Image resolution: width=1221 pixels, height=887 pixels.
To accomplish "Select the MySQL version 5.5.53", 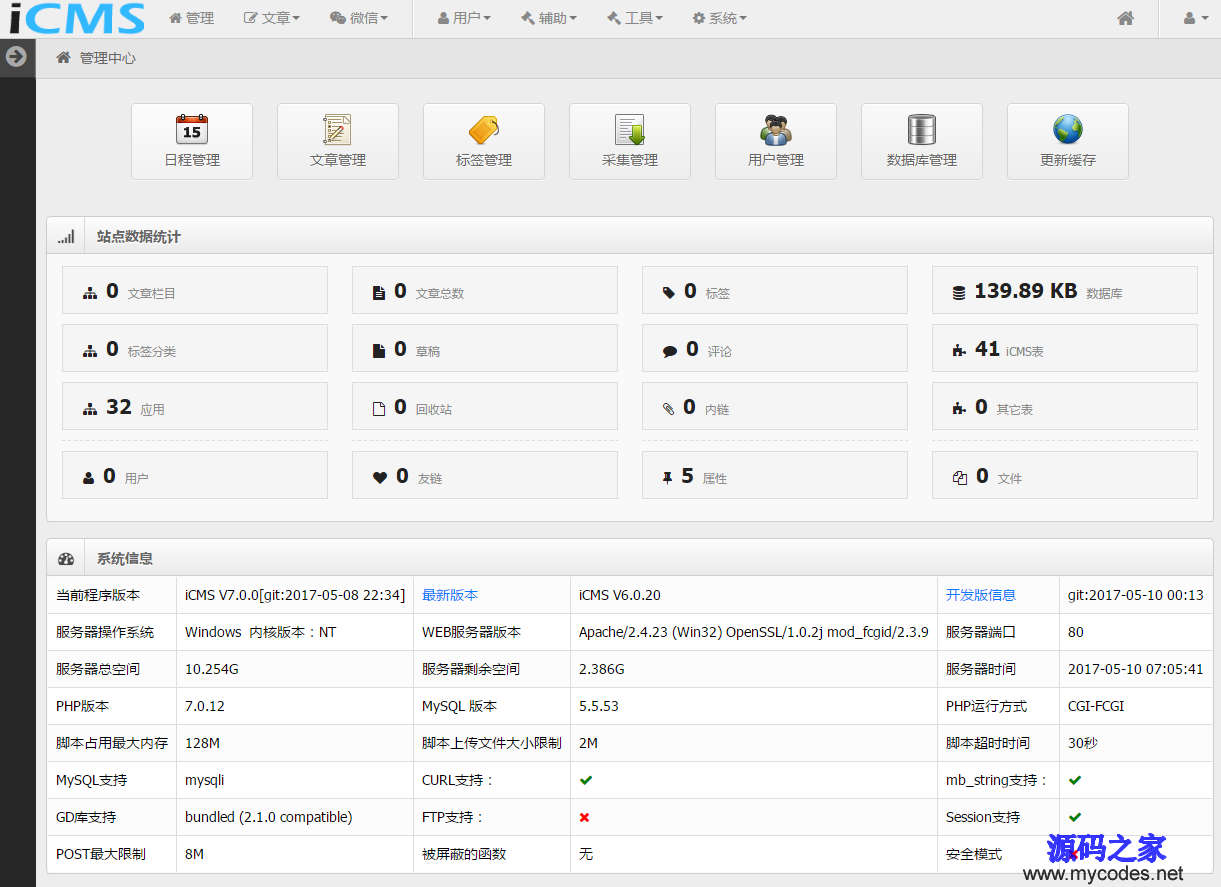I will click(x=599, y=706).
